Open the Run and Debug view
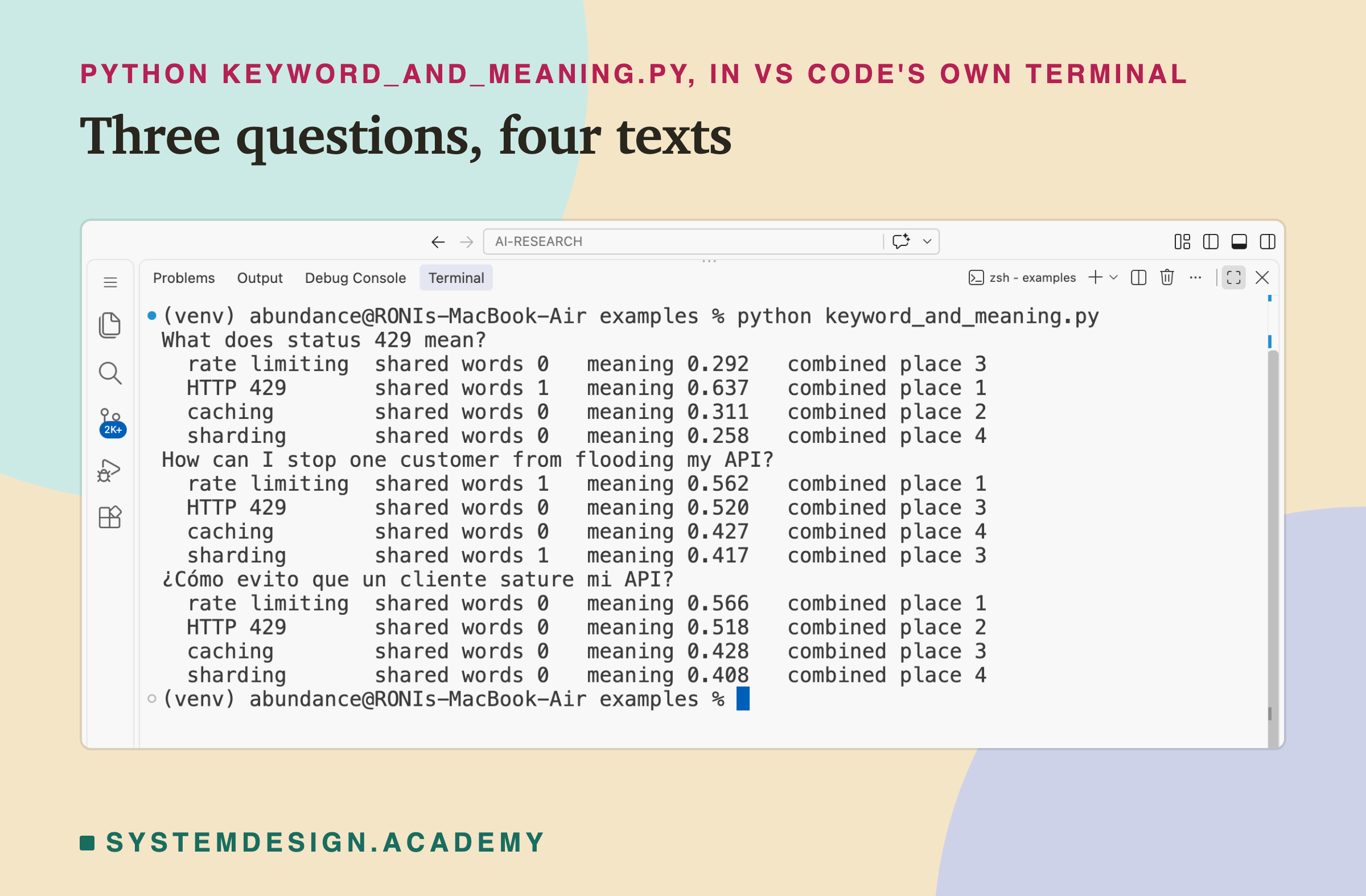 pos(109,470)
